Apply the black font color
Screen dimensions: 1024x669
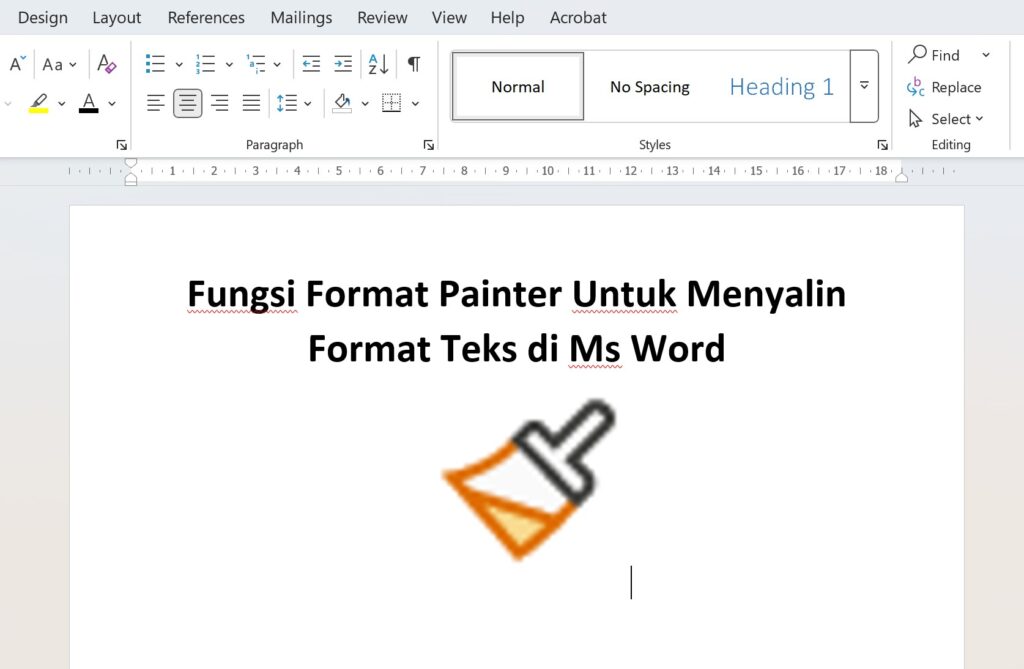pos(89,103)
